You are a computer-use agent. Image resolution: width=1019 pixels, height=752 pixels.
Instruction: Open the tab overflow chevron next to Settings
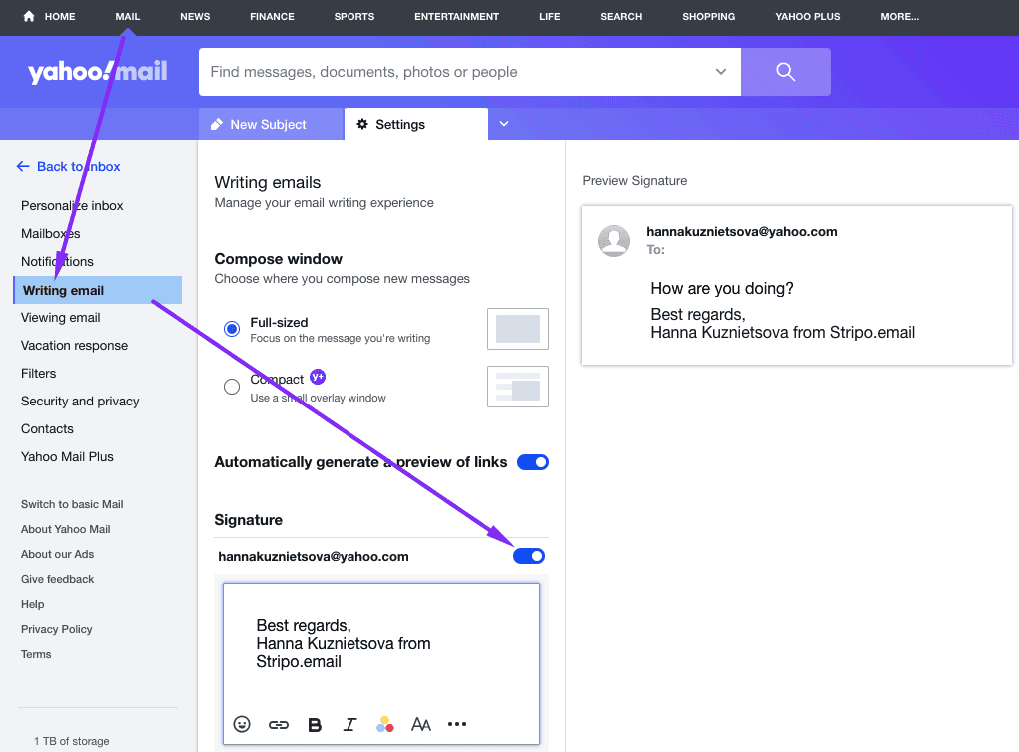503,124
